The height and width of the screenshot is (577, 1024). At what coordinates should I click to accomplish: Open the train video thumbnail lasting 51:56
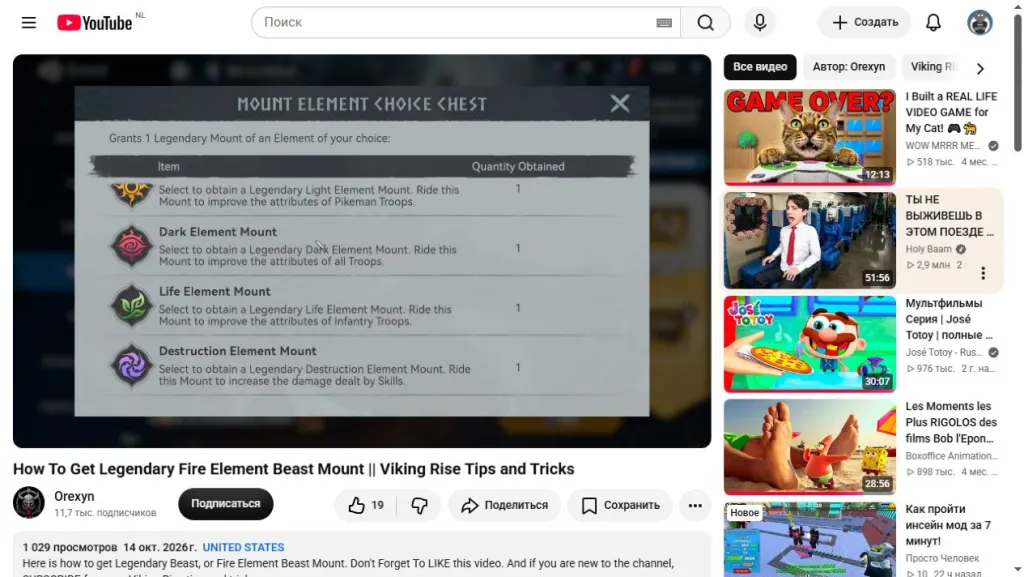click(809, 240)
